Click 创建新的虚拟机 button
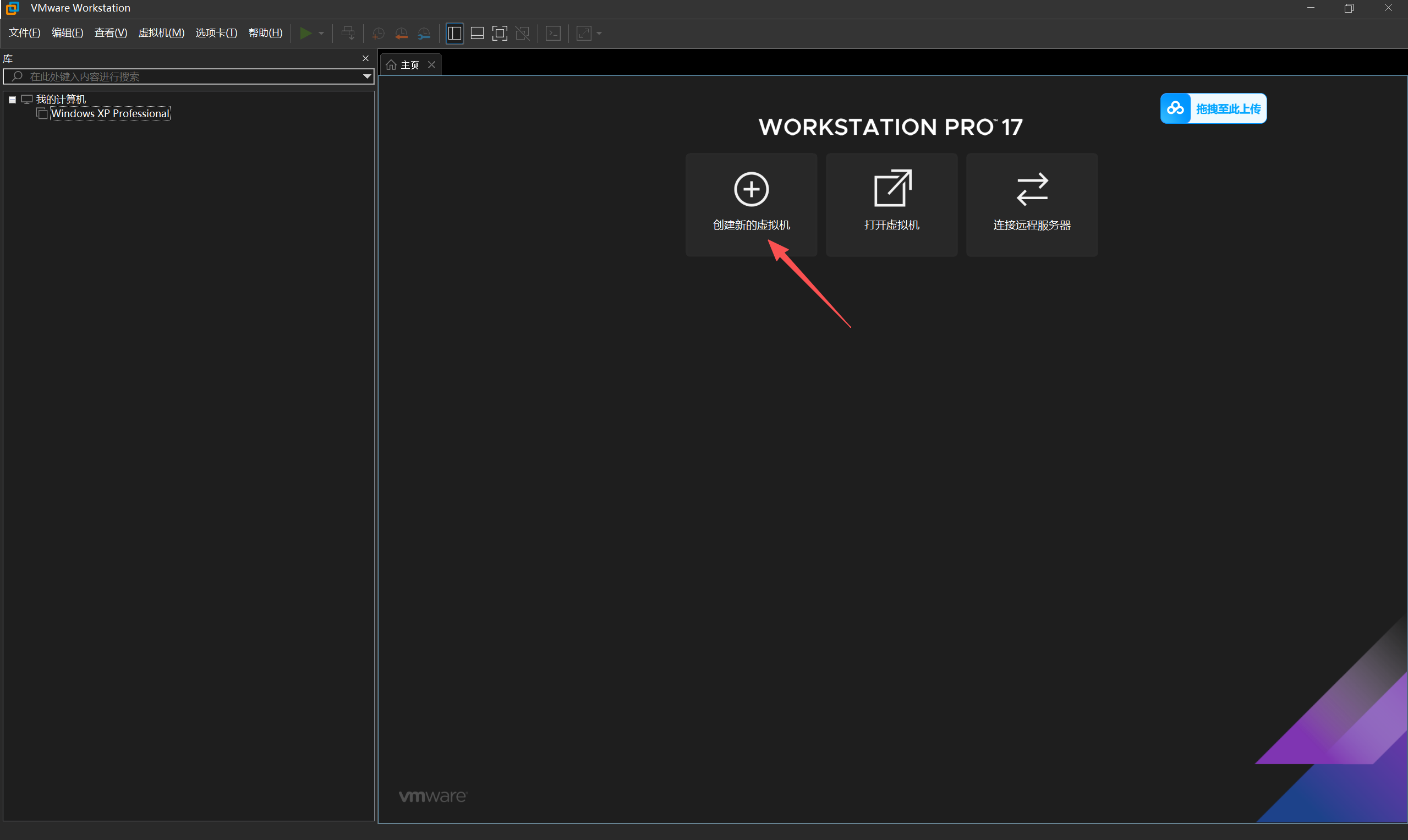This screenshot has height=840, width=1408. pyautogui.click(x=750, y=204)
